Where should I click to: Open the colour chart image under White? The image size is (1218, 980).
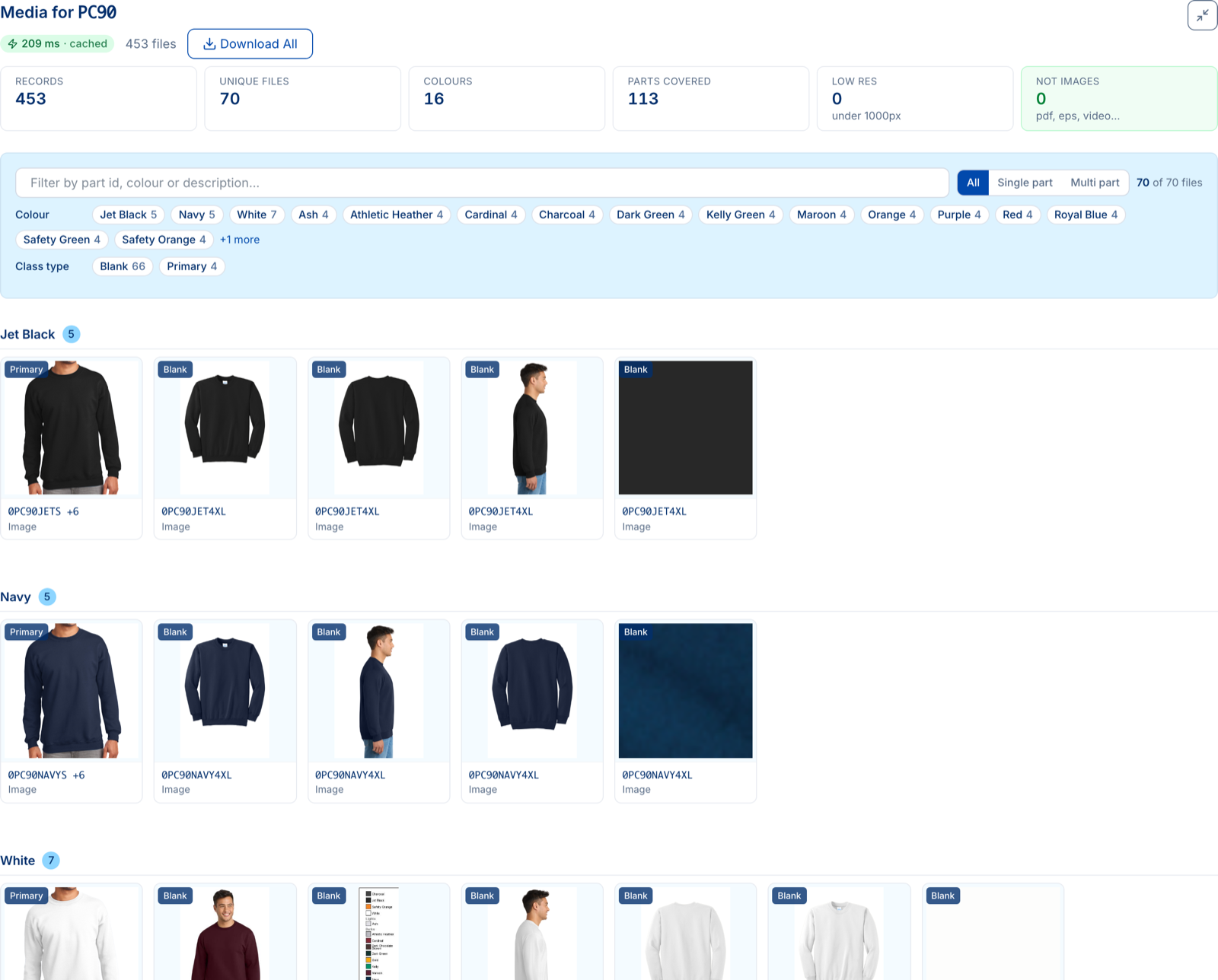click(378, 934)
